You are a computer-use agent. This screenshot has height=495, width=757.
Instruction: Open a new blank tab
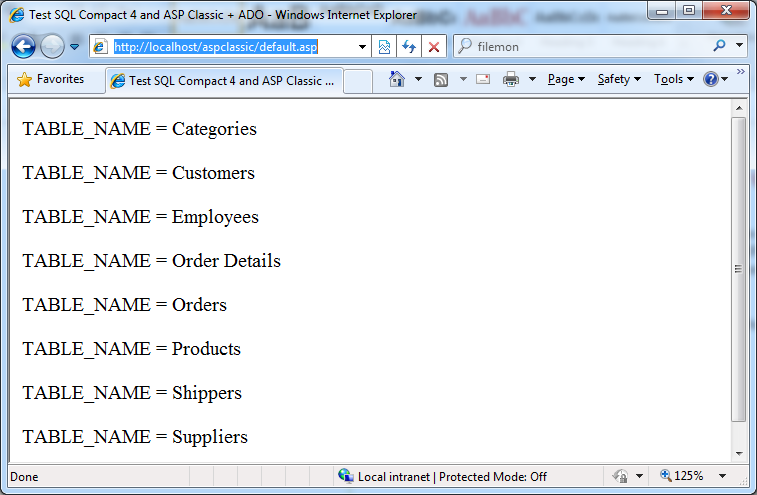pyautogui.click(x=358, y=82)
